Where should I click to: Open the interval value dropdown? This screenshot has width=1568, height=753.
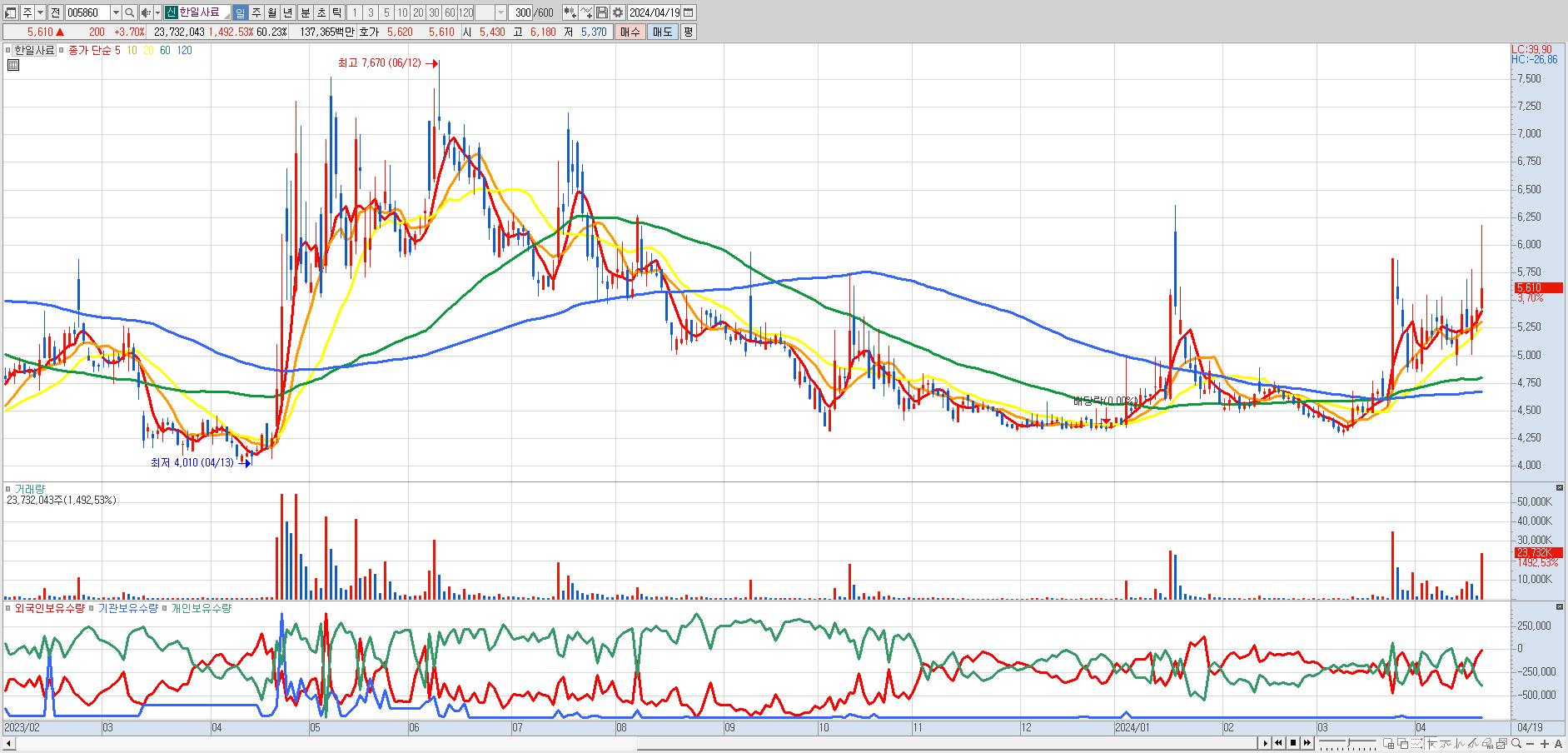pos(500,12)
